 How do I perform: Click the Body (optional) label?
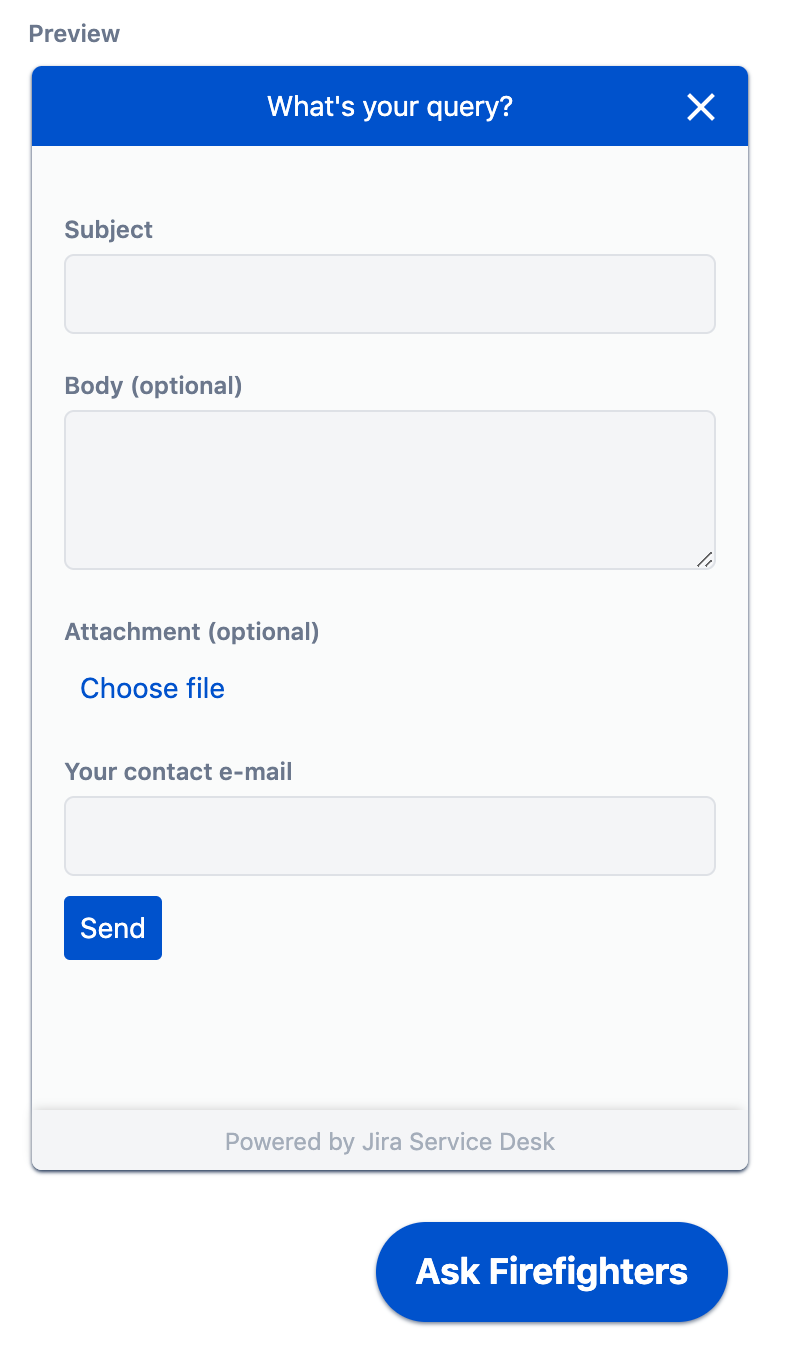154,386
